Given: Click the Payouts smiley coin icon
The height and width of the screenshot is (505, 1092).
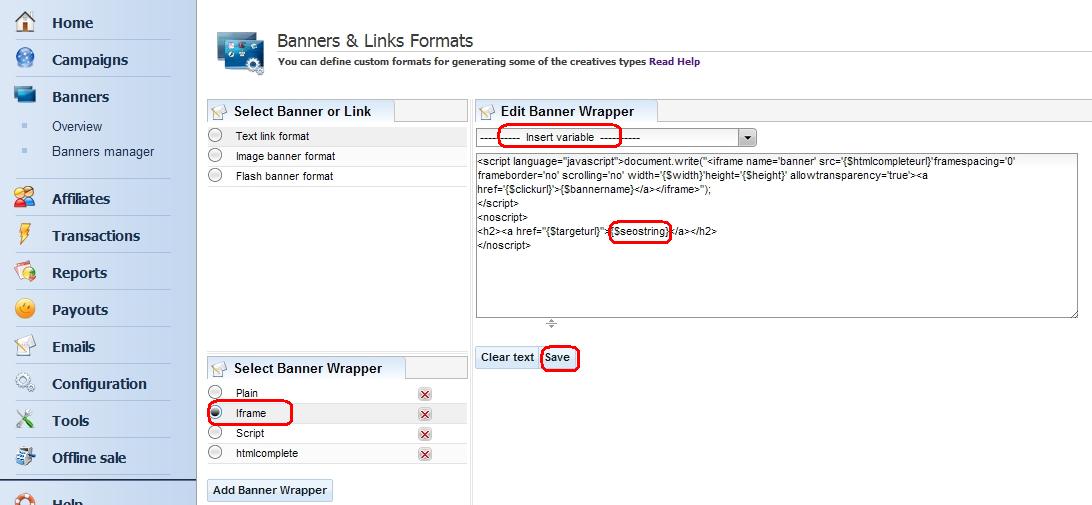Looking at the screenshot, I should pyautogui.click(x=25, y=309).
